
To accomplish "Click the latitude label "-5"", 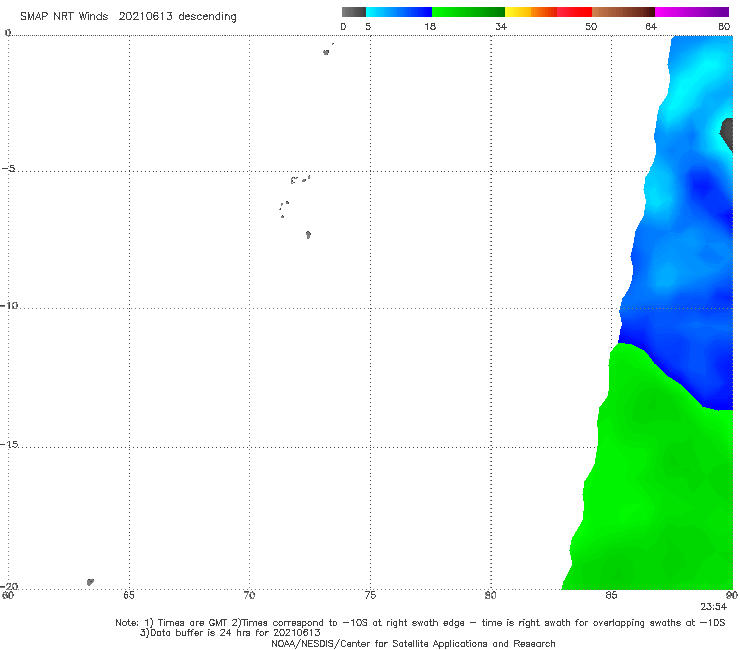I will pyautogui.click(x=9, y=169).
